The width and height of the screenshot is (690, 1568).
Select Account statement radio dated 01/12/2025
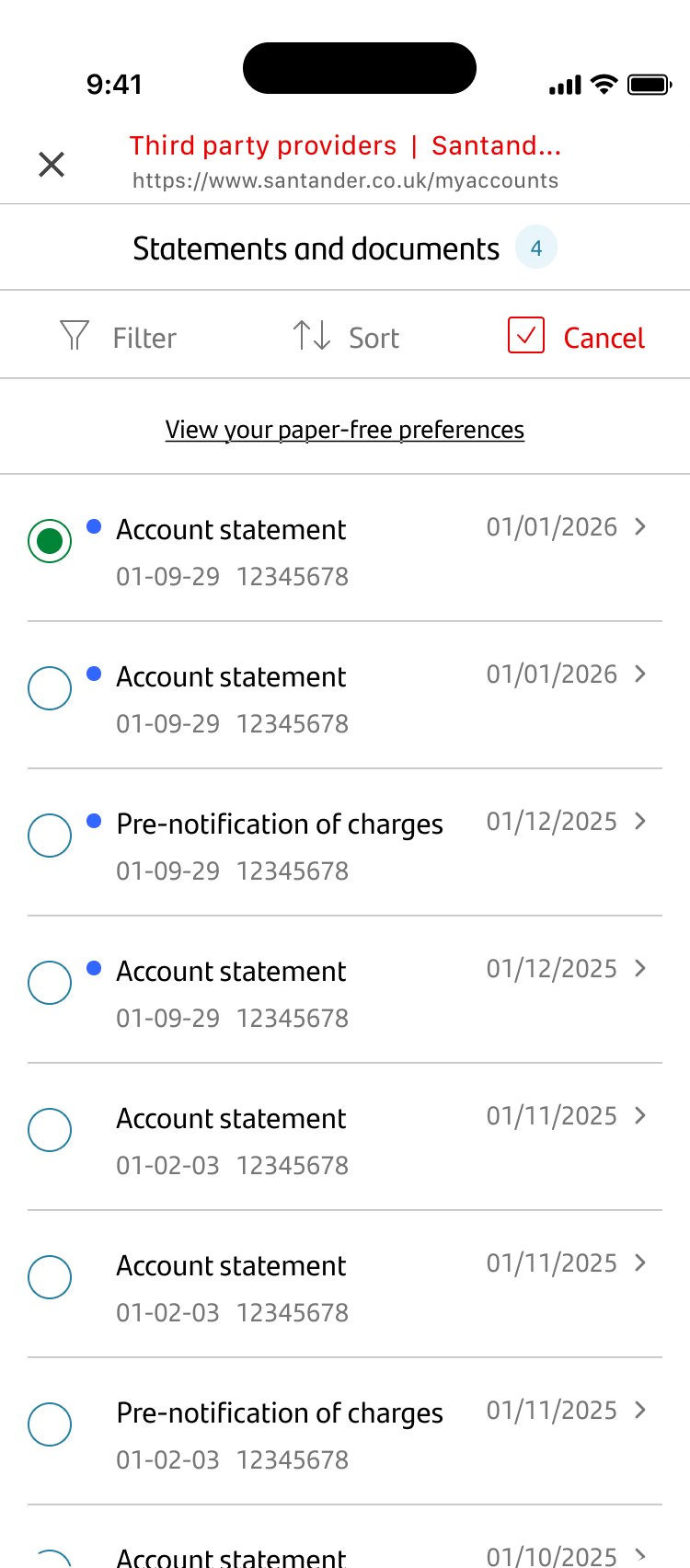coord(50,983)
